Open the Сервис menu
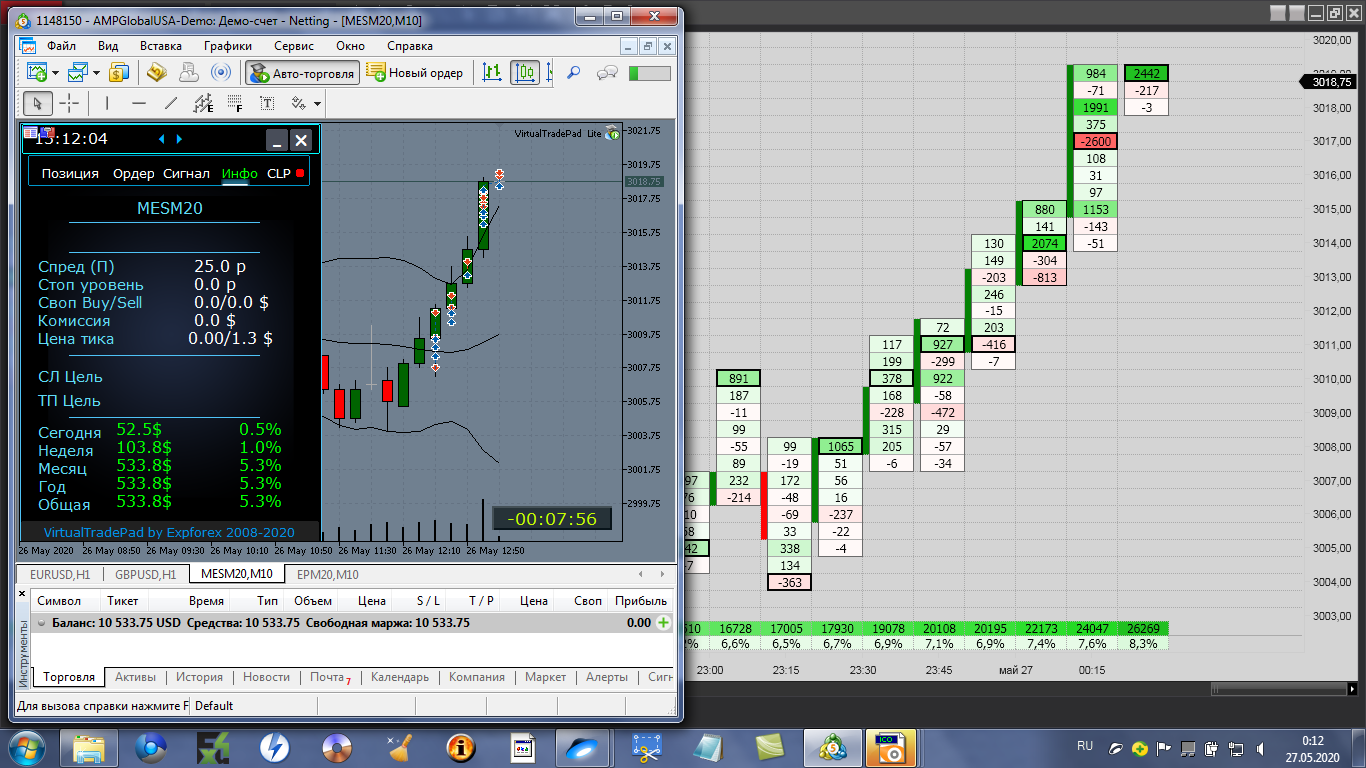Screen dimensions: 1366x768 click(294, 46)
